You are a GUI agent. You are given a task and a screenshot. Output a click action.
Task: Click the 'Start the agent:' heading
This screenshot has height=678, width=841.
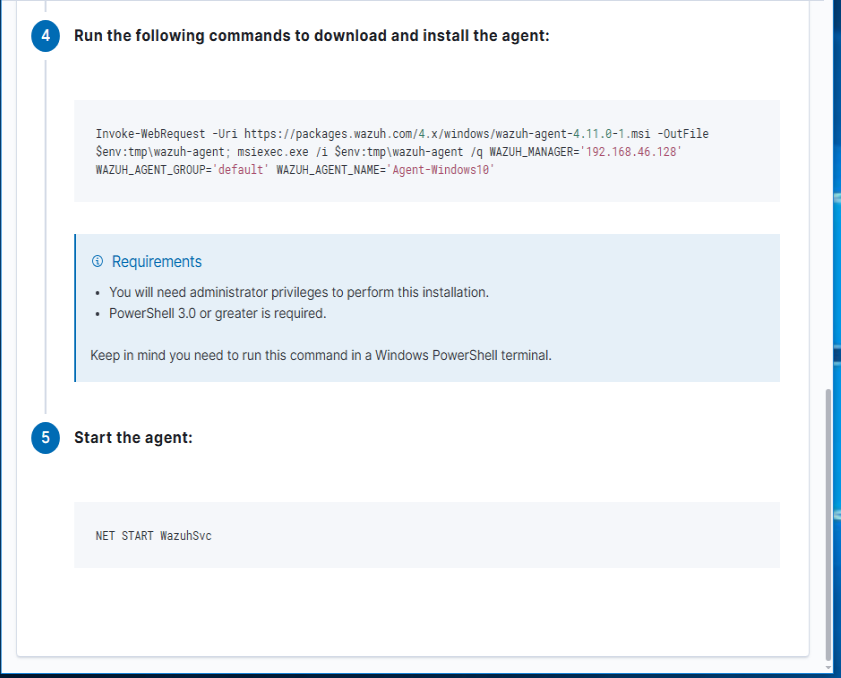click(133, 438)
